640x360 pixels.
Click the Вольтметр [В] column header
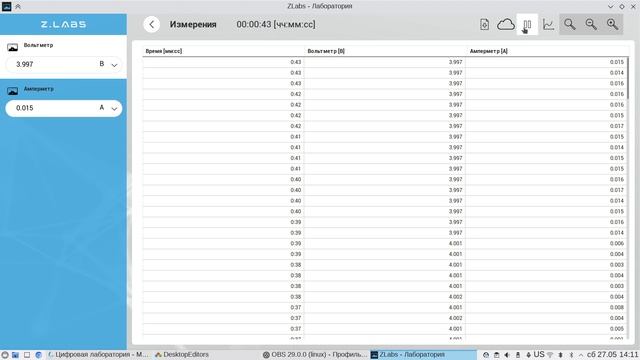click(326, 51)
